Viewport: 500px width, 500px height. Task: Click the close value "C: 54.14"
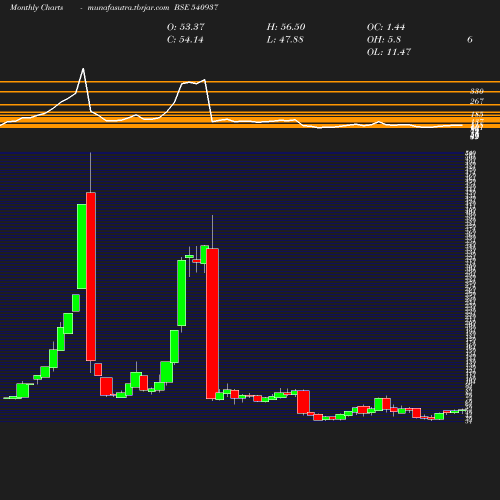[x=185, y=39]
